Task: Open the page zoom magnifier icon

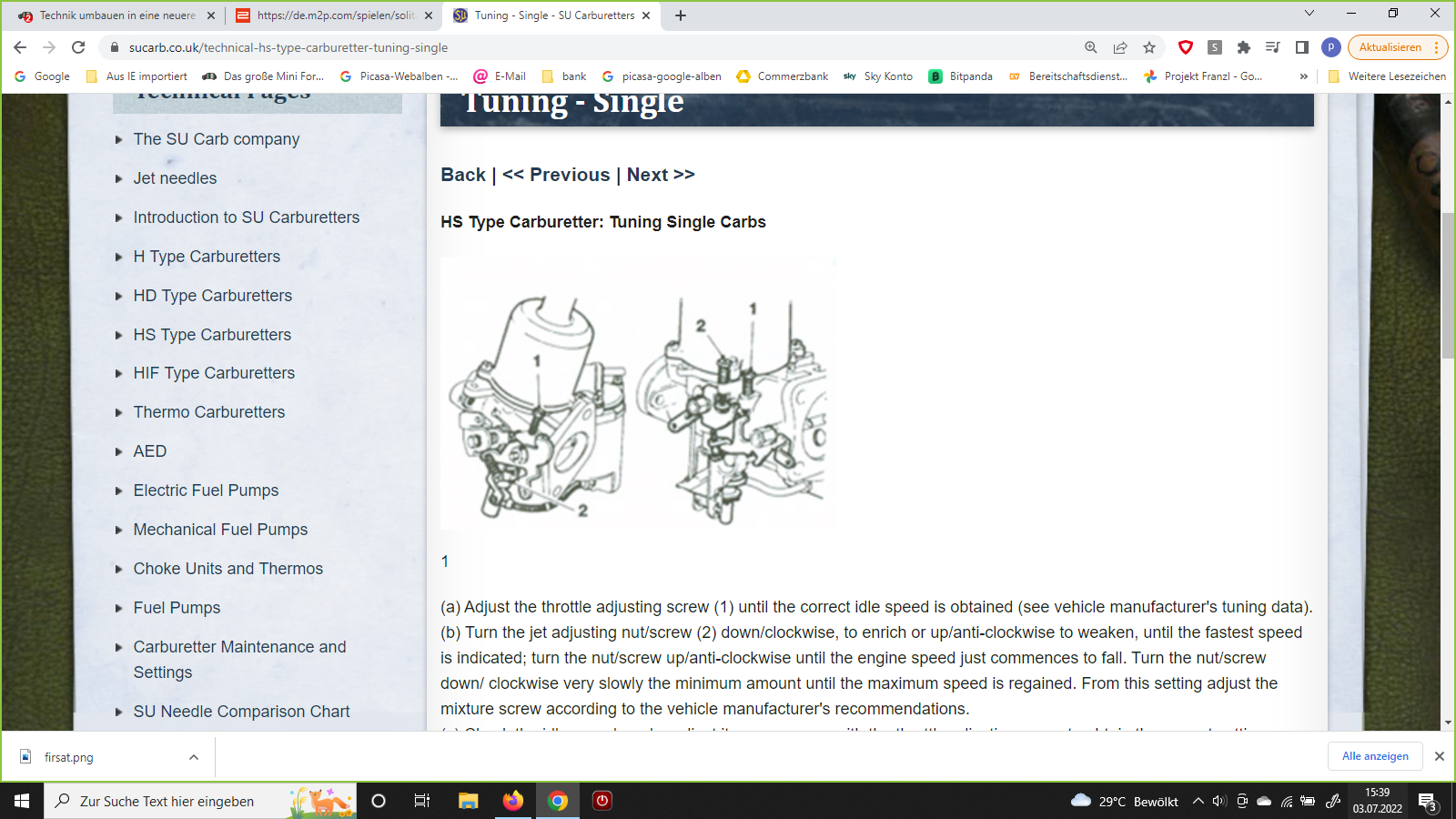Action: 1090,47
